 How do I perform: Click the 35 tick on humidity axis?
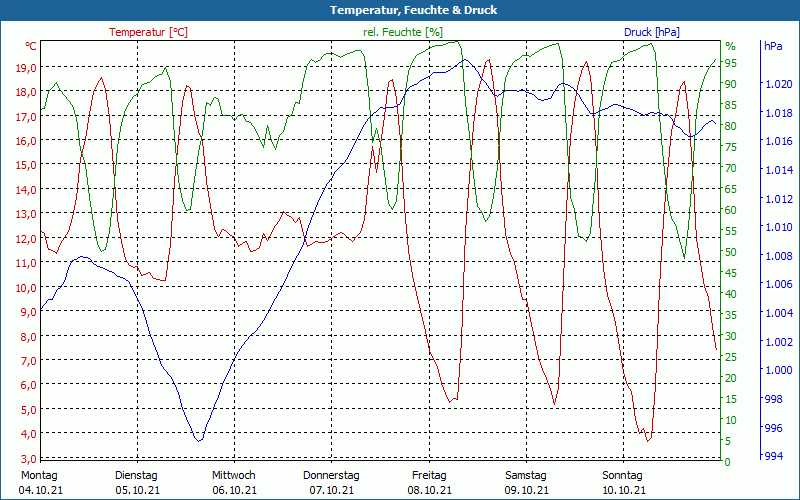731,315
